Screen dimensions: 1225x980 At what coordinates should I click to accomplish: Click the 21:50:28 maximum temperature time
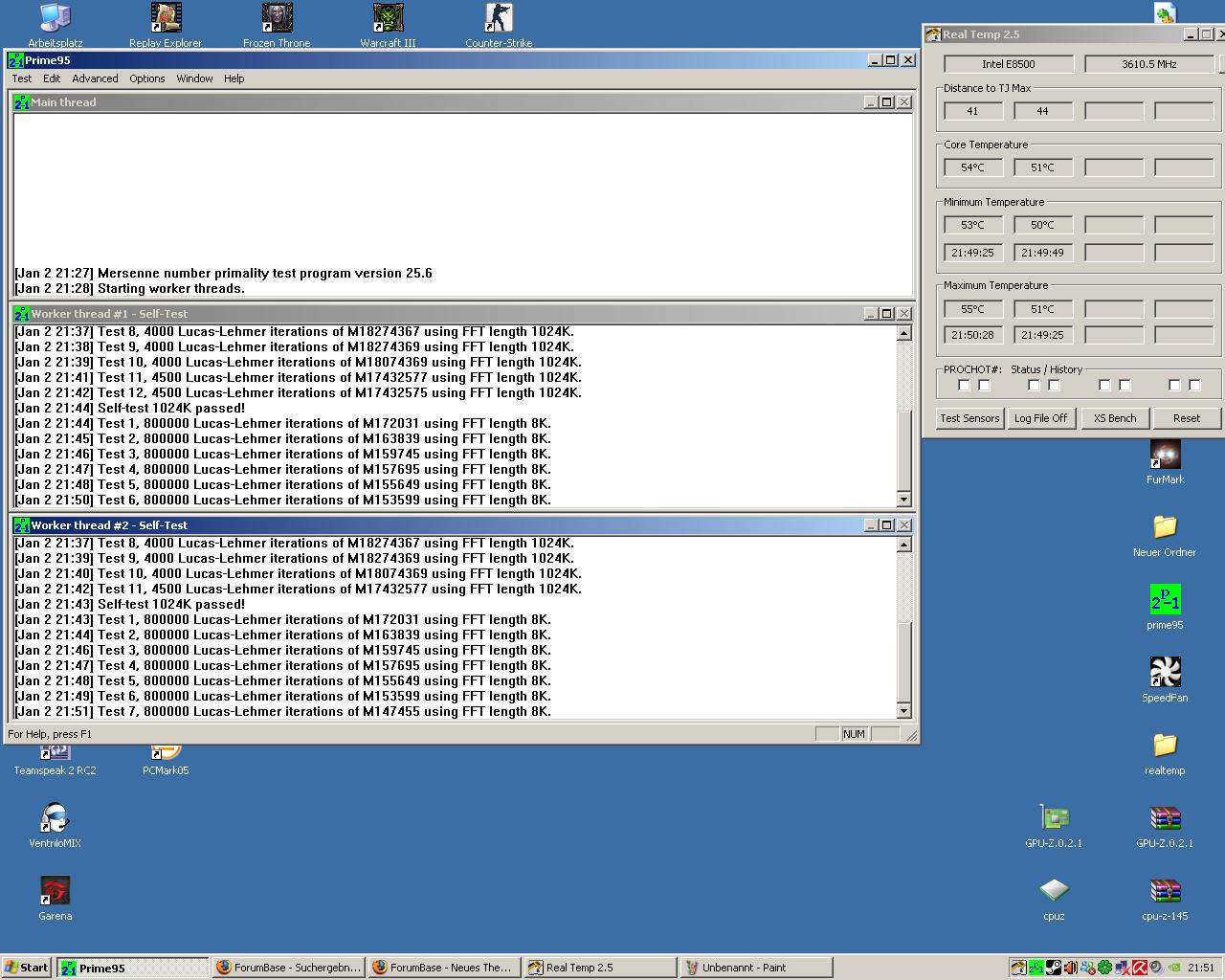(x=973, y=335)
